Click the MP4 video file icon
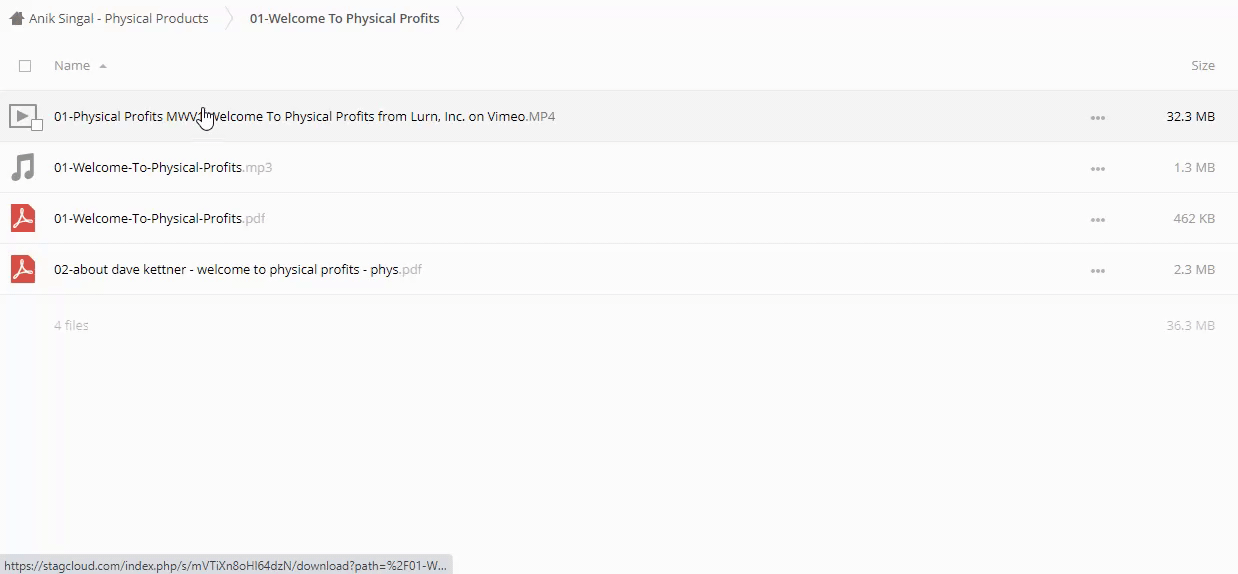Image resolution: width=1238 pixels, height=574 pixels. pyautogui.click(x=24, y=116)
